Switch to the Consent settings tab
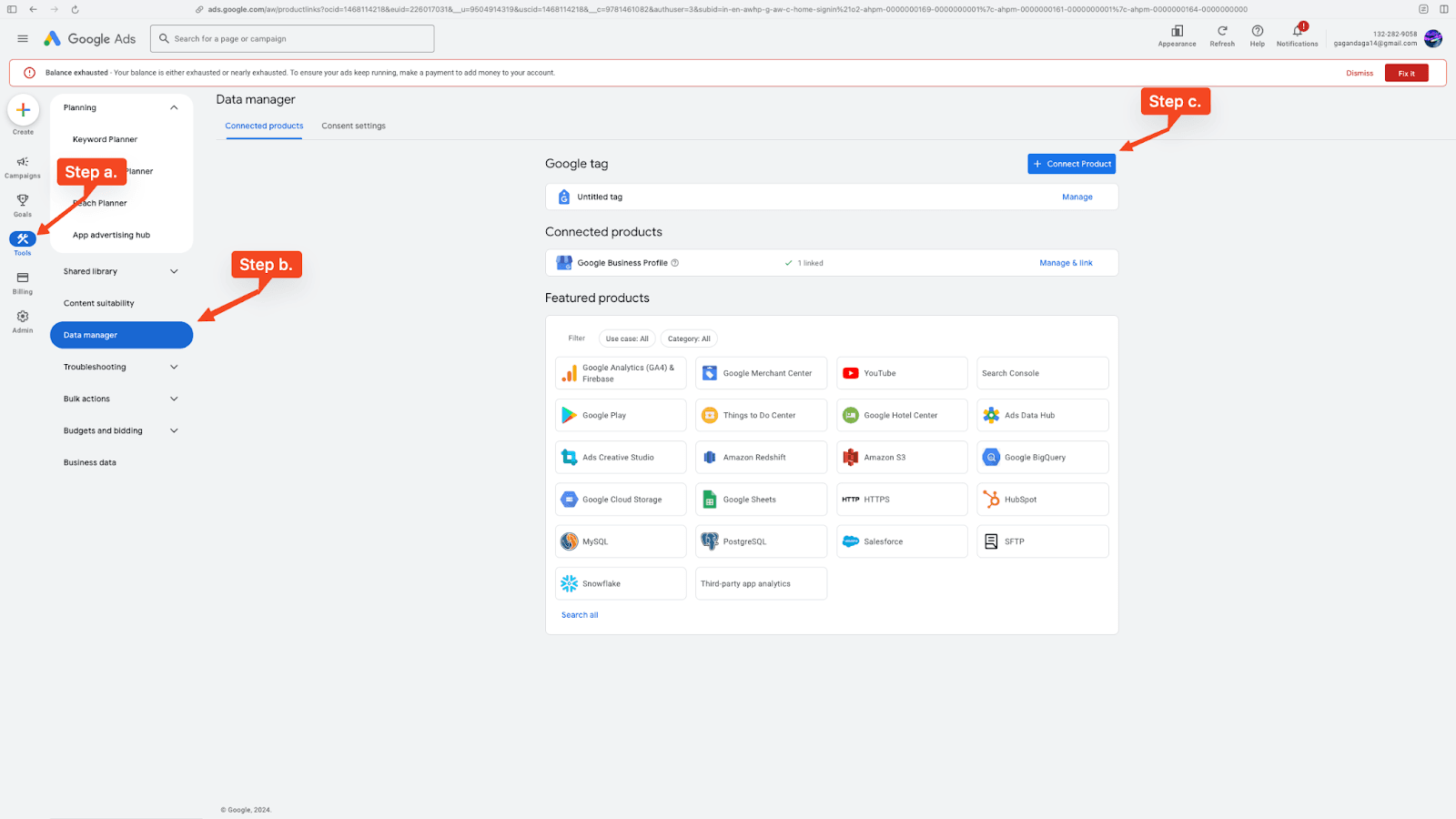Viewport: 1456px width, 819px height. point(353,126)
